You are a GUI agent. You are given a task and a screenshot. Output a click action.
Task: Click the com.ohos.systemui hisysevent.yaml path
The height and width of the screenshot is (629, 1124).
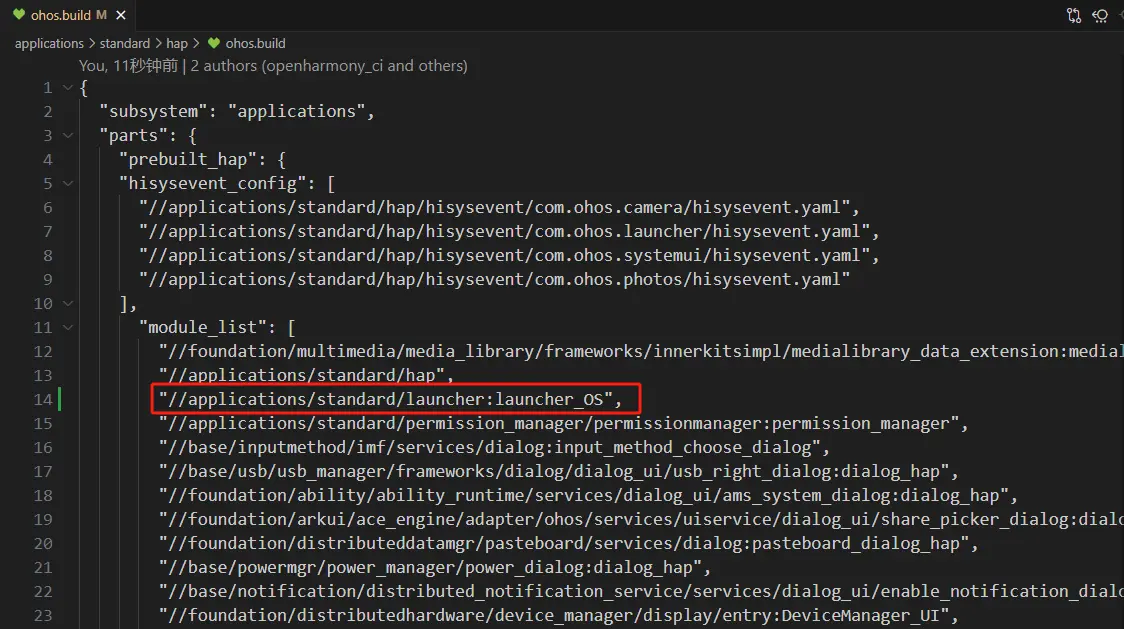coord(505,256)
